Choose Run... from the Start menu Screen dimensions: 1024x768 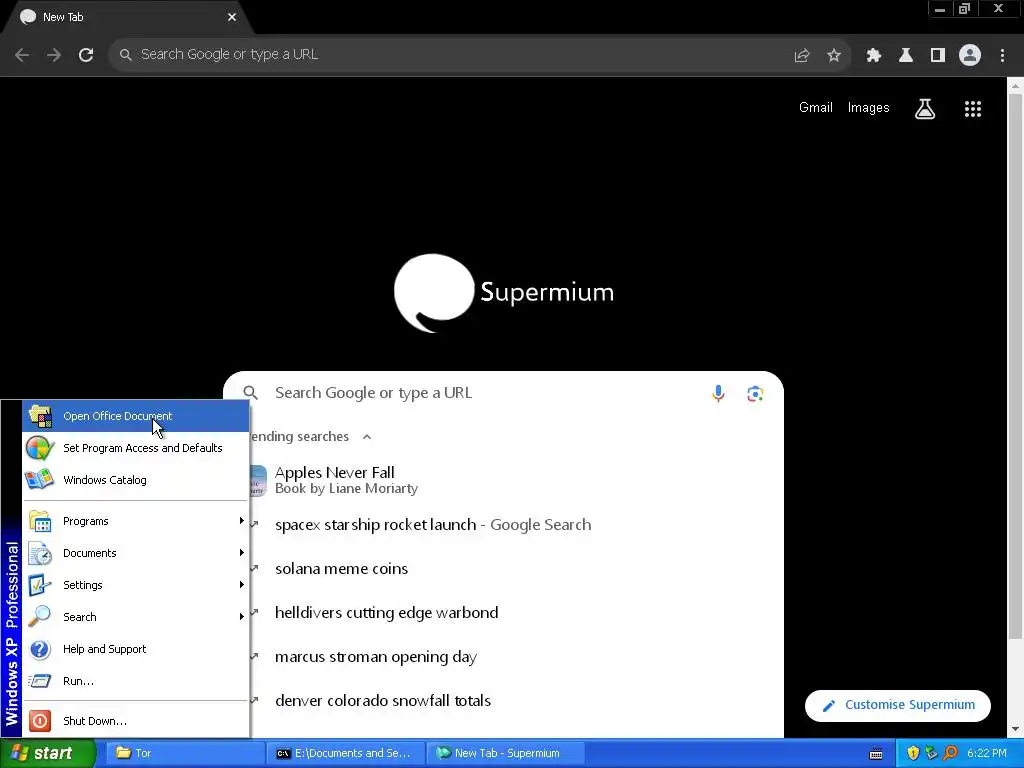click(x=136, y=681)
